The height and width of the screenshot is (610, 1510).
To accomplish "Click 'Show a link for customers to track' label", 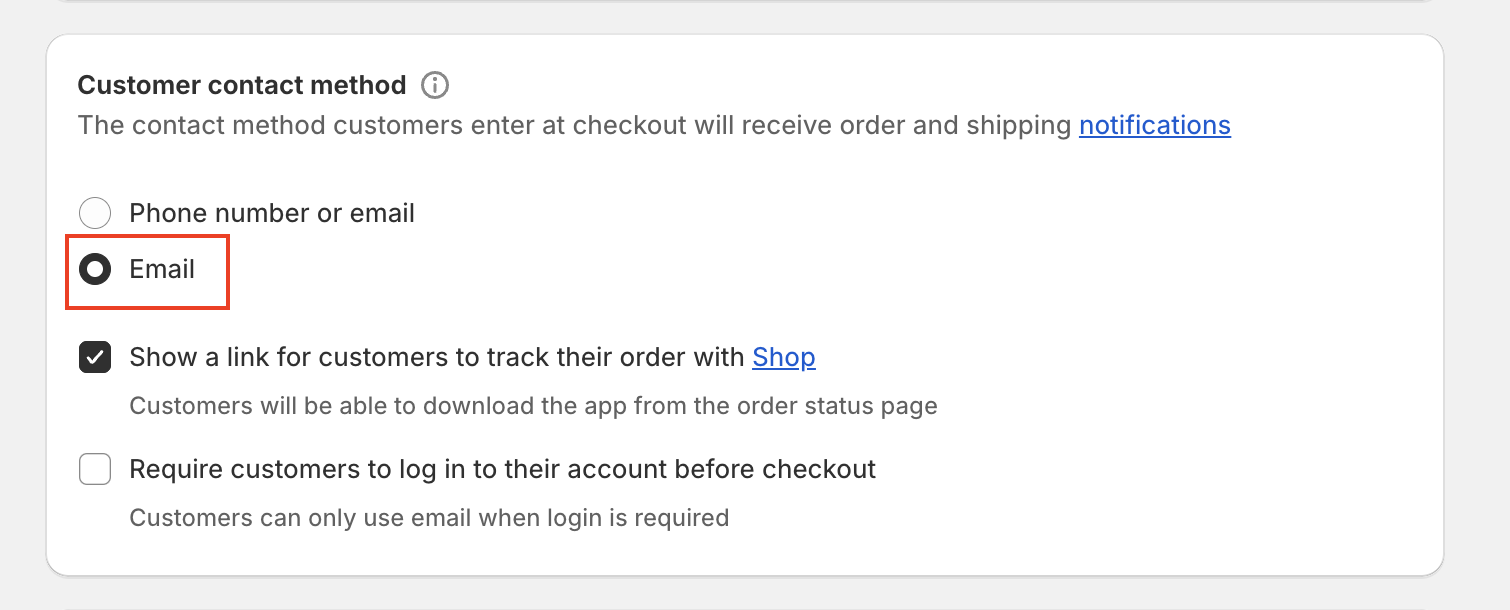I will pos(440,357).
